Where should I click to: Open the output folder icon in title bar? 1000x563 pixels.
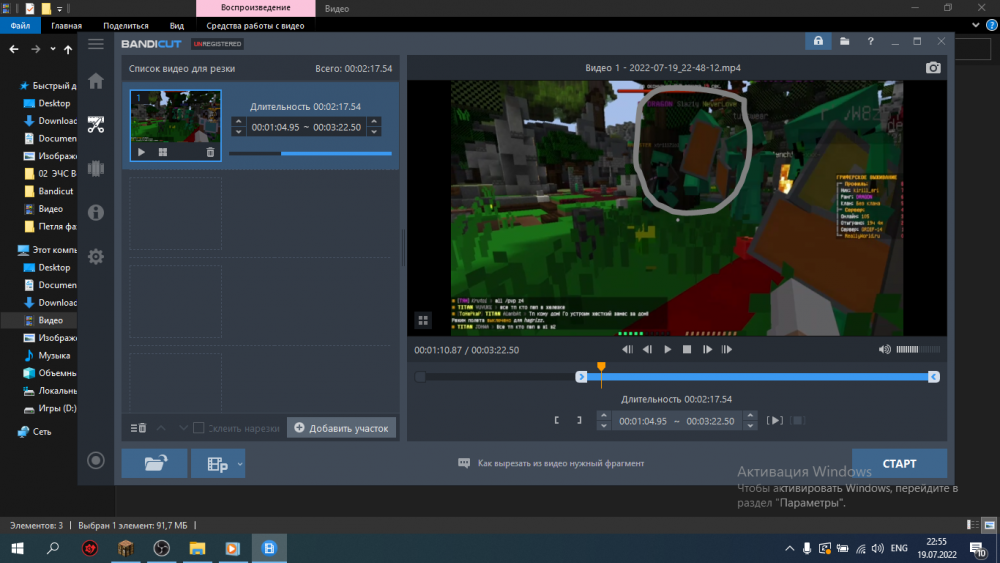[844, 41]
